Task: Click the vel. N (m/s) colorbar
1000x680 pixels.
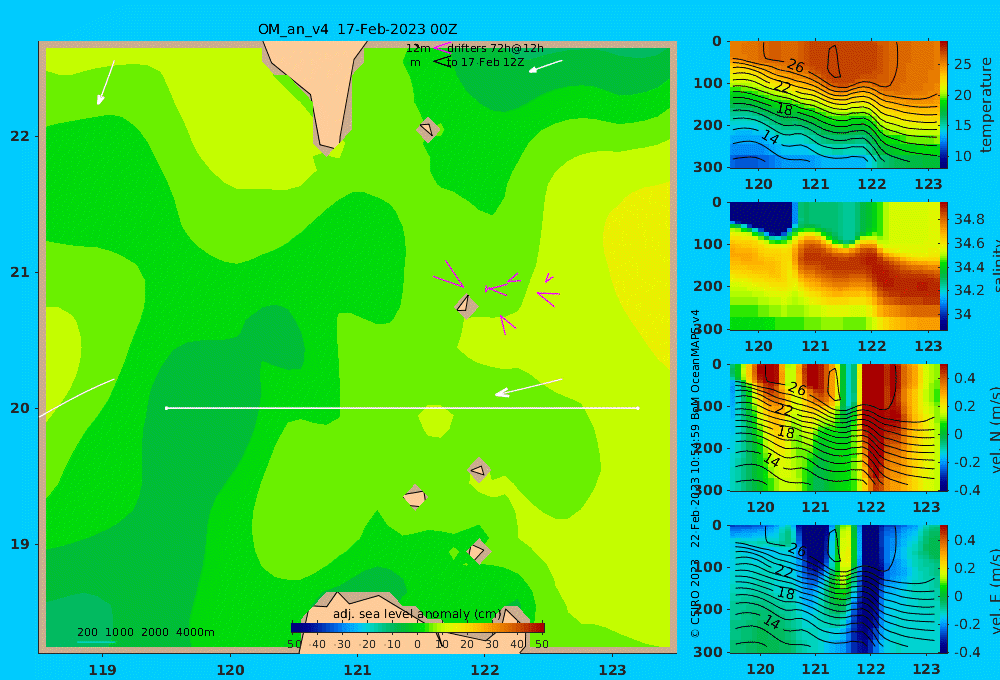Action: (943, 427)
